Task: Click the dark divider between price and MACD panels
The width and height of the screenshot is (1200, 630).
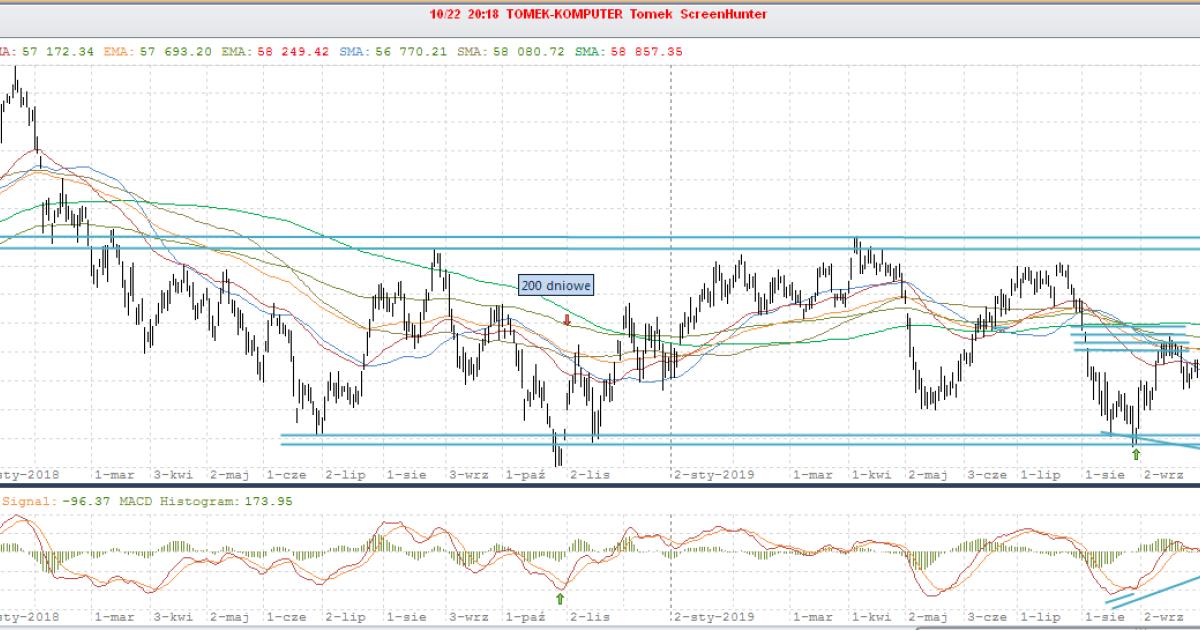Action: click(x=600, y=485)
